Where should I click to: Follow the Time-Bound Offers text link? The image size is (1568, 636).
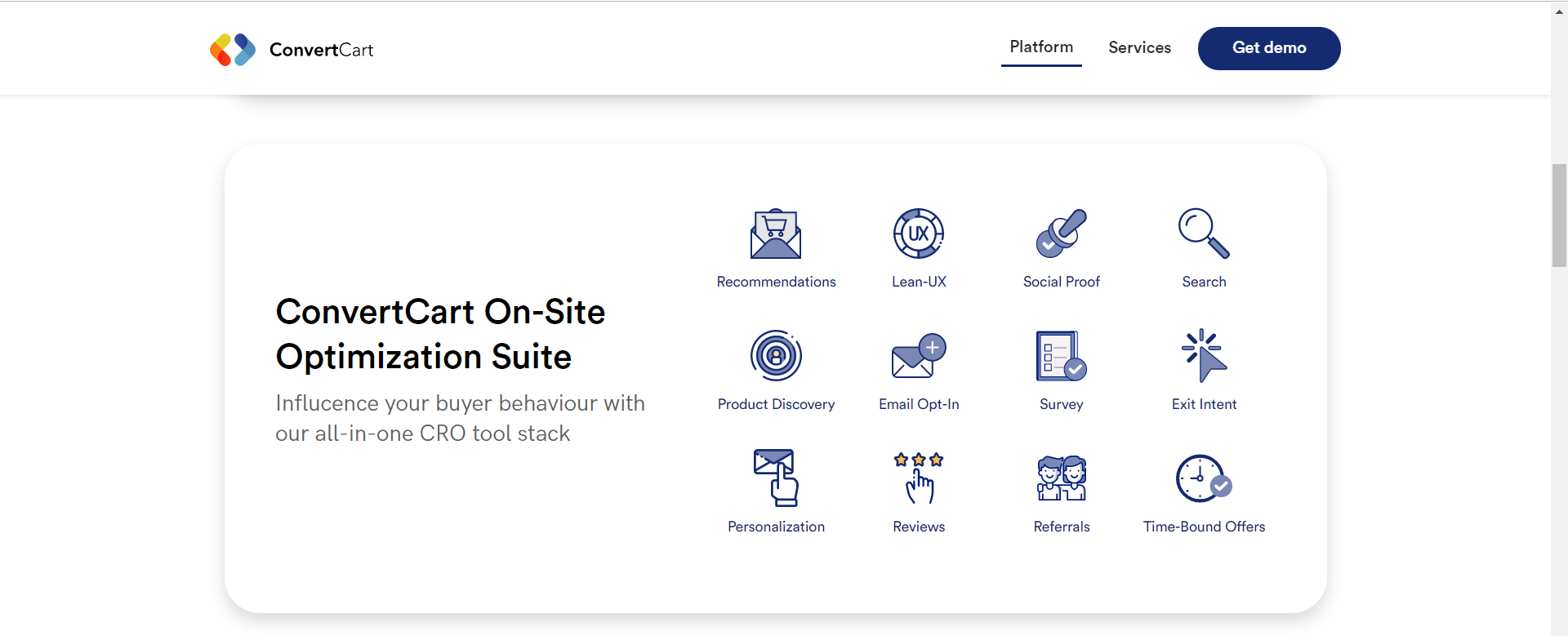click(1204, 527)
